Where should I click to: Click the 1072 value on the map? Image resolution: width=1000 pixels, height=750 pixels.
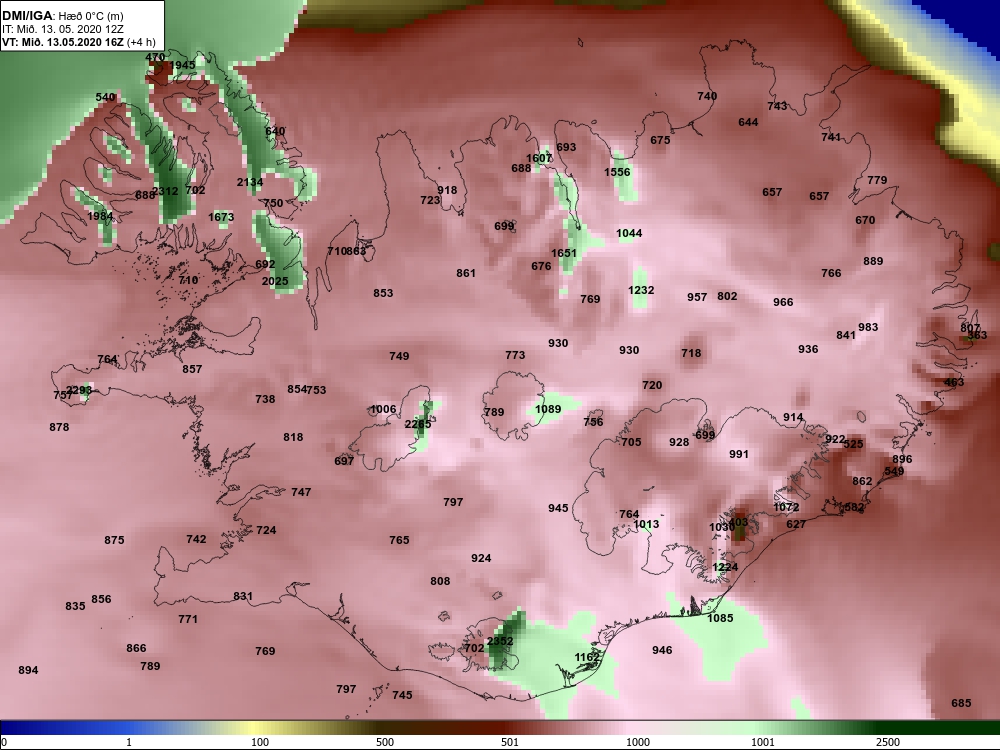(786, 508)
